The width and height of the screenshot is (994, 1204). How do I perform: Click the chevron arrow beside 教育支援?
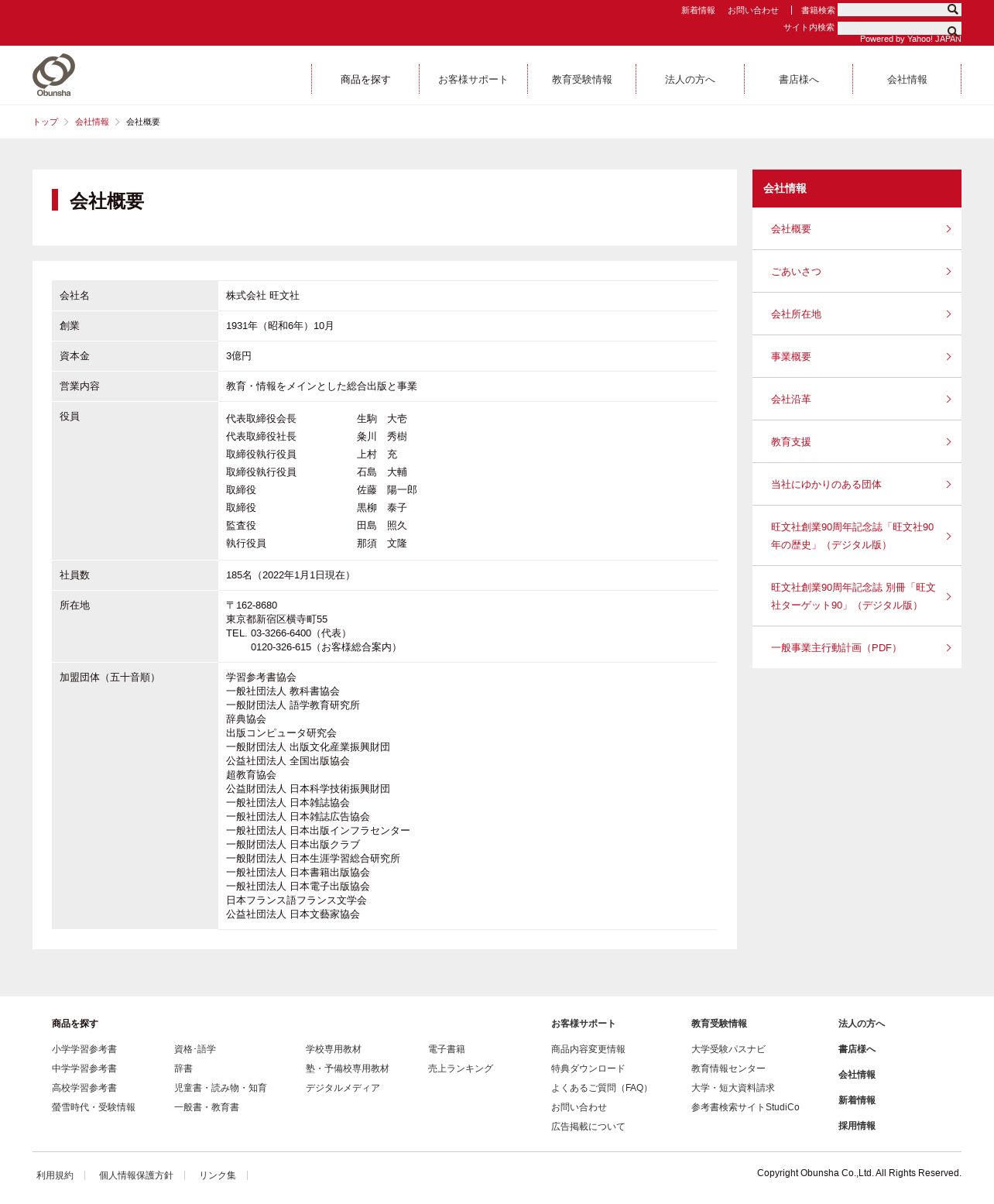(x=948, y=441)
